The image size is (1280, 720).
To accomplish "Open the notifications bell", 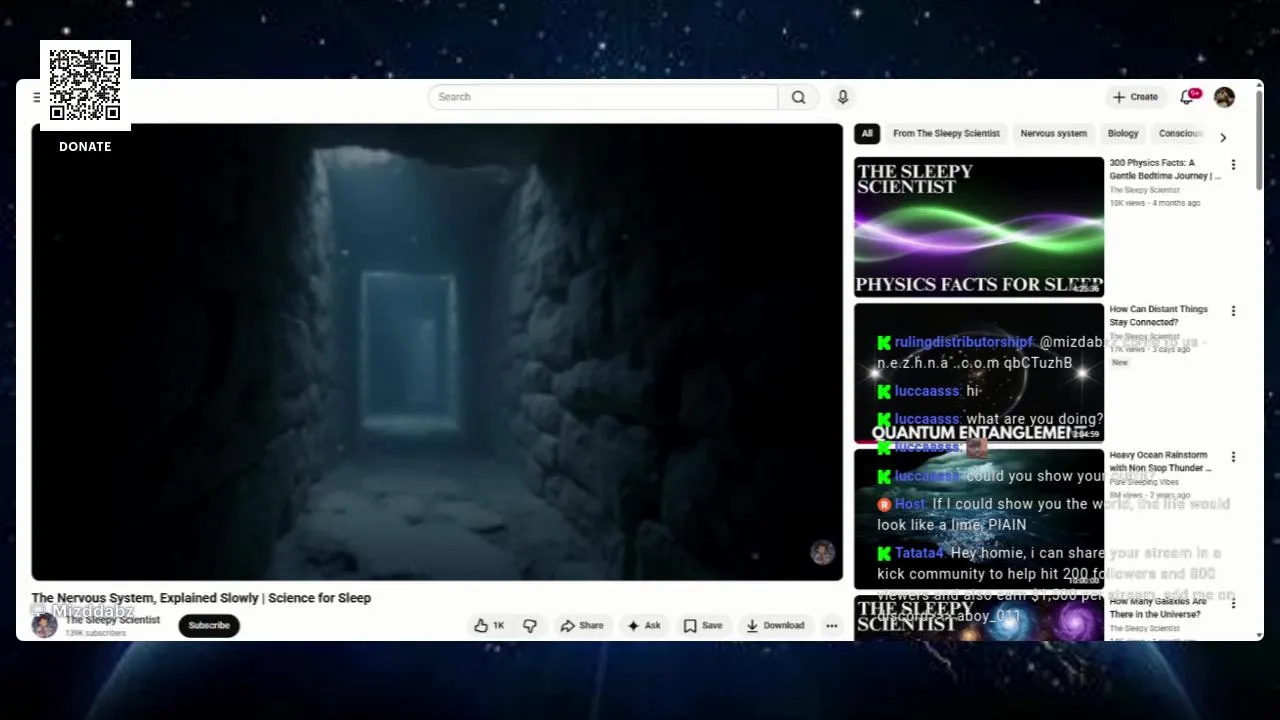I will coord(1187,97).
